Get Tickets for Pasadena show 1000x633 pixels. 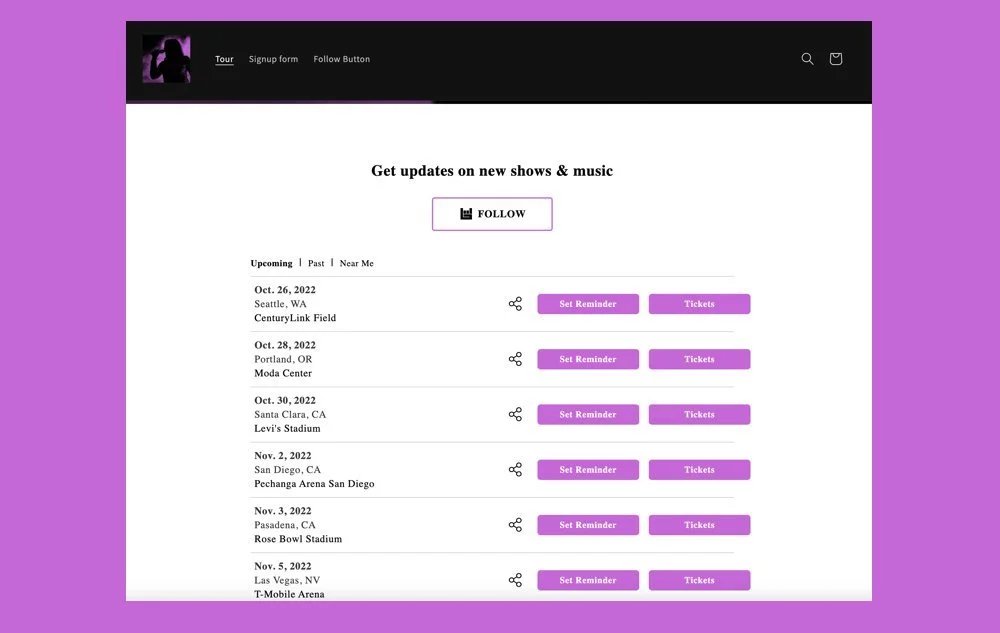point(699,525)
